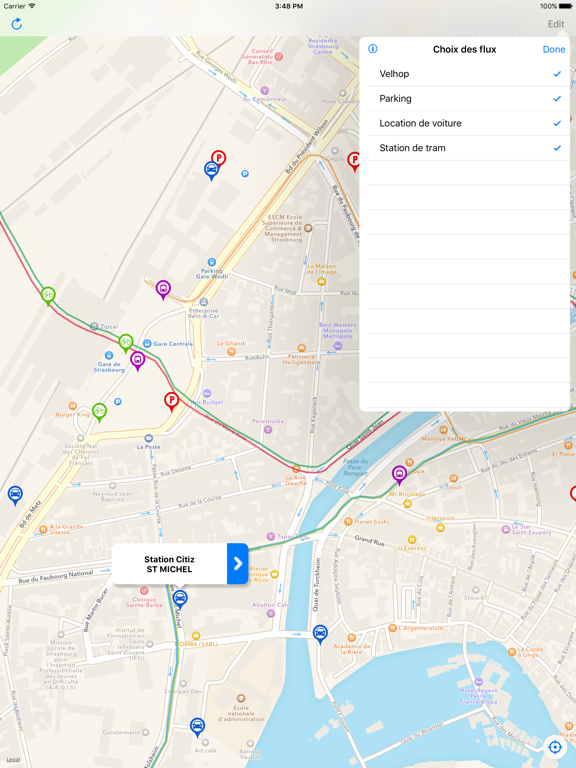Tap U Express shop marker
The width and height of the screenshot is (576, 768).
pos(412,539)
